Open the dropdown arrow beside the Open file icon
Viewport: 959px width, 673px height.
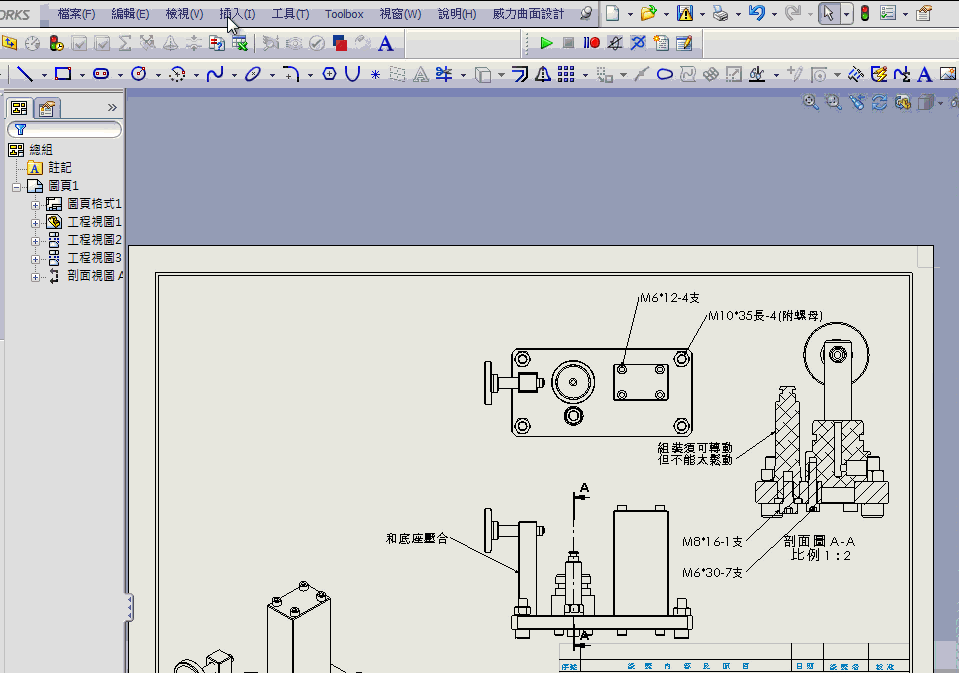pos(665,13)
